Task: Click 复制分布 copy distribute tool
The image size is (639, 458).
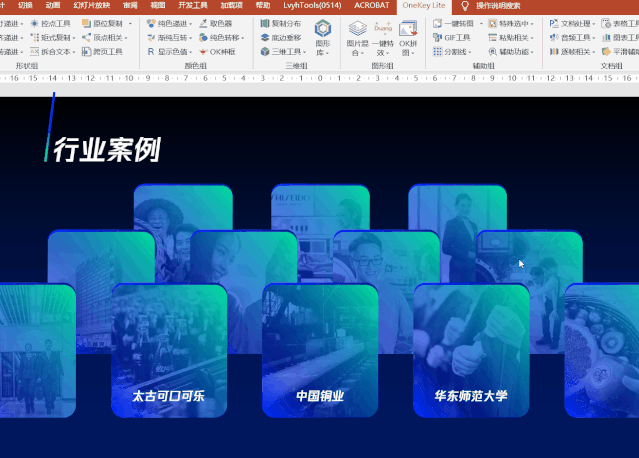Action: pos(281,24)
